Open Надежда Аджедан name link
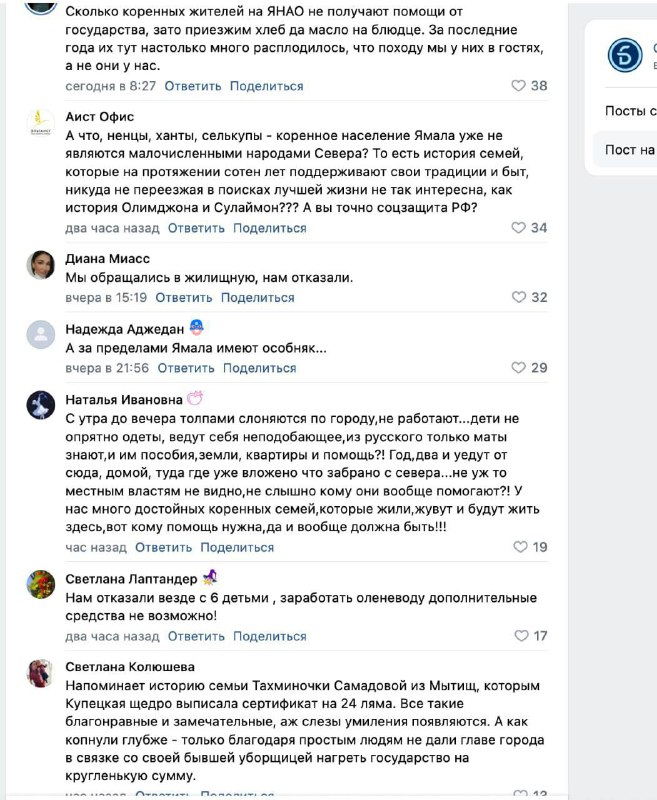 coord(124,329)
